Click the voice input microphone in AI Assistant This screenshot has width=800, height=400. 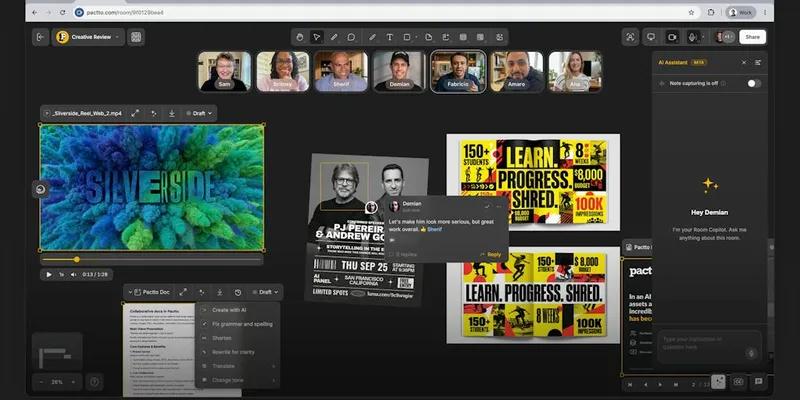751,353
